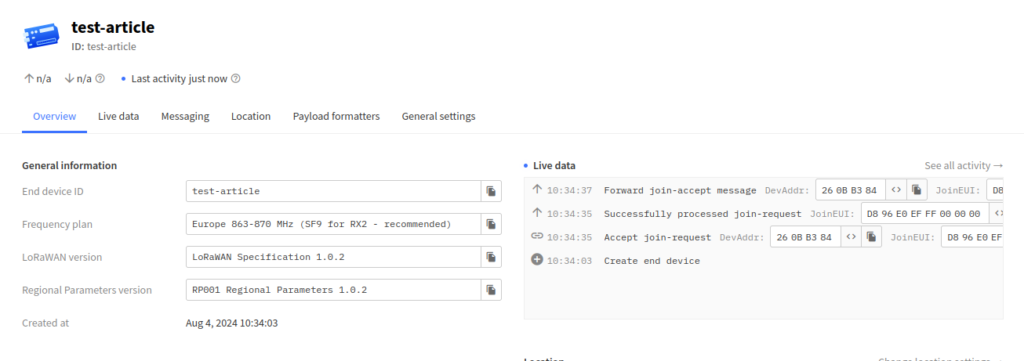Open the Live data tab
Viewport: 1024px width, 361px height.
coord(119,116)
